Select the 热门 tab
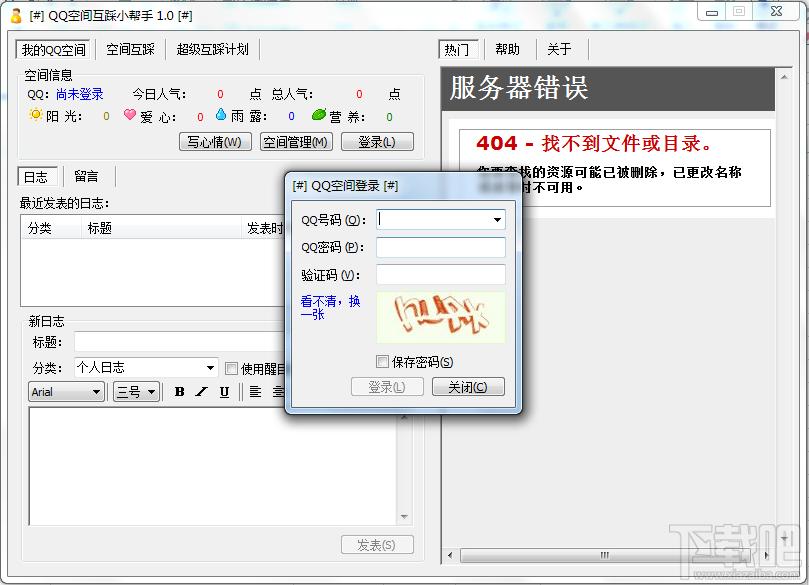Screen dimensions: 809x585 (x=457, y=50)
